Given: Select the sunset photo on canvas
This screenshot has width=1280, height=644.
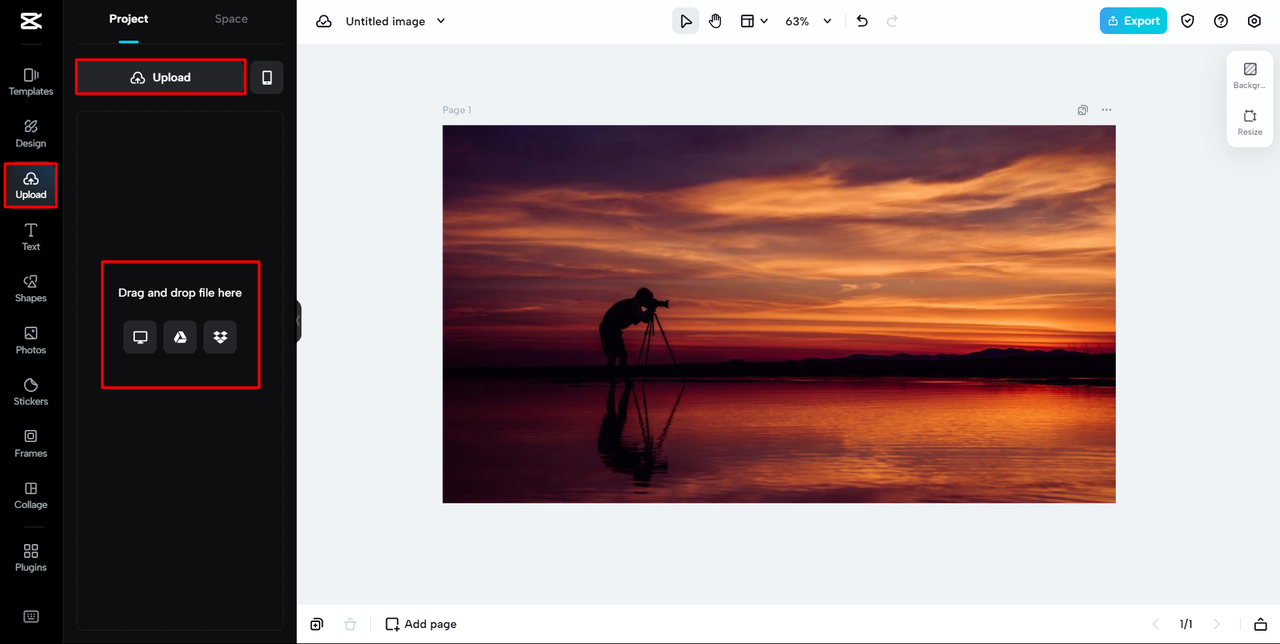Looking at the screenshot, I should tap(778, 313).
